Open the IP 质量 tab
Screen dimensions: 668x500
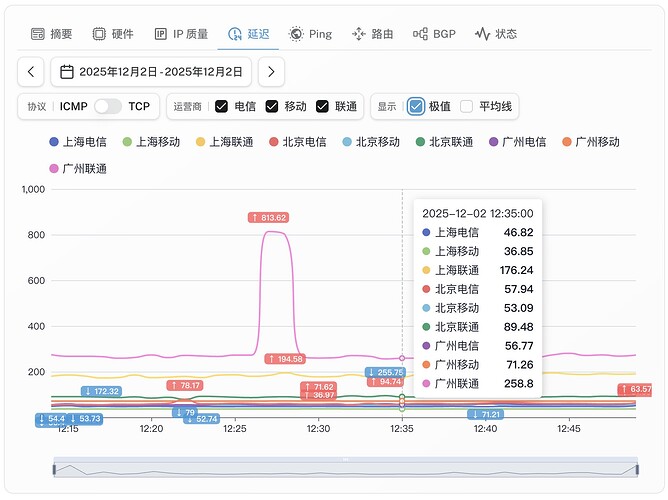point(181,34)
